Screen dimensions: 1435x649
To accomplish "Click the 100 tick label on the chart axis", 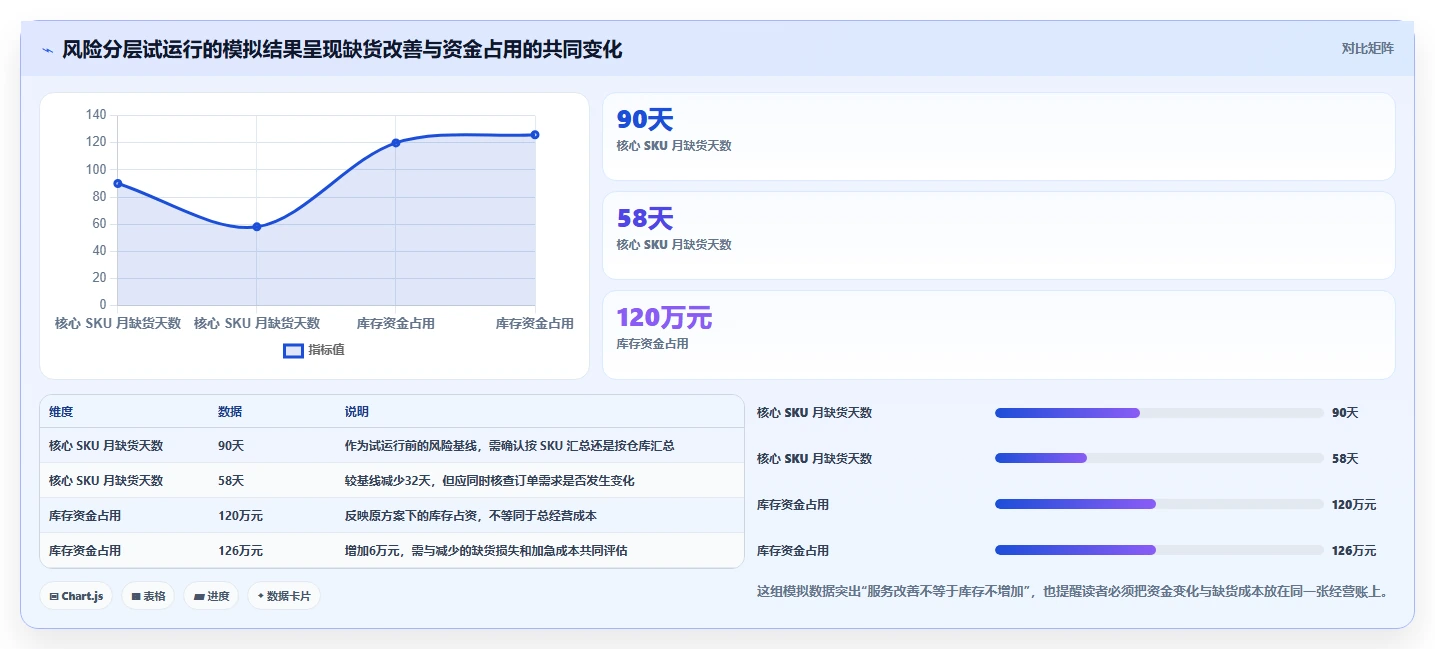I will pyautogui.click(x=96, y=169).
